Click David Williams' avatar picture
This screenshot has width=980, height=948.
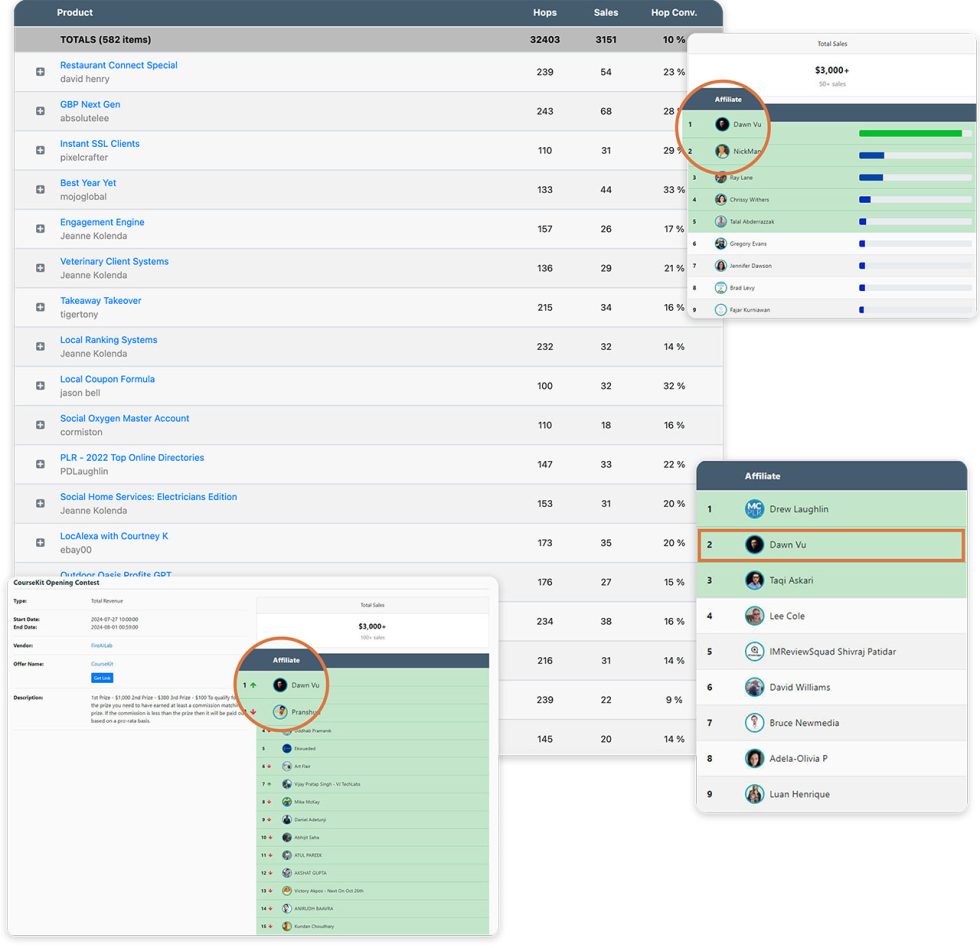(x=754, y=687)
